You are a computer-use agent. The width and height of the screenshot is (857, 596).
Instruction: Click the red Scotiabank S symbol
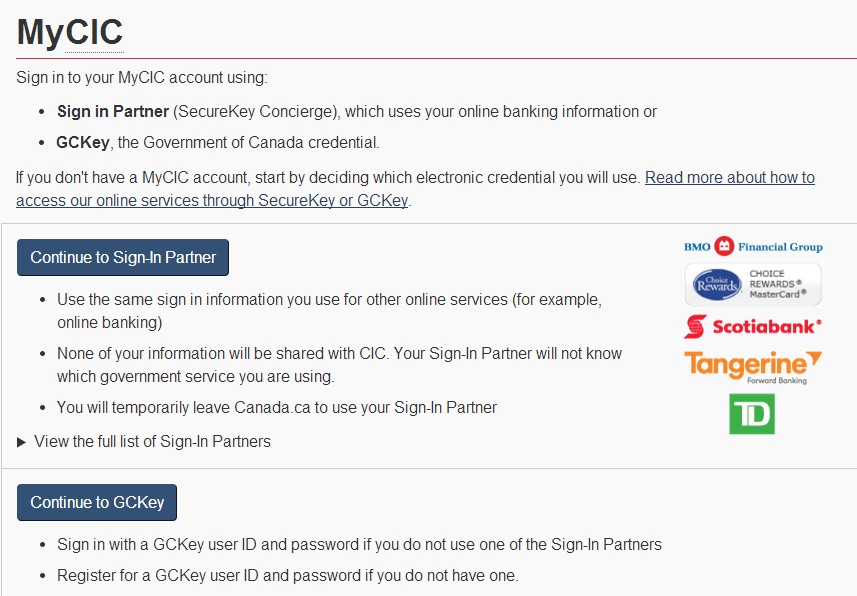(695, 327)
